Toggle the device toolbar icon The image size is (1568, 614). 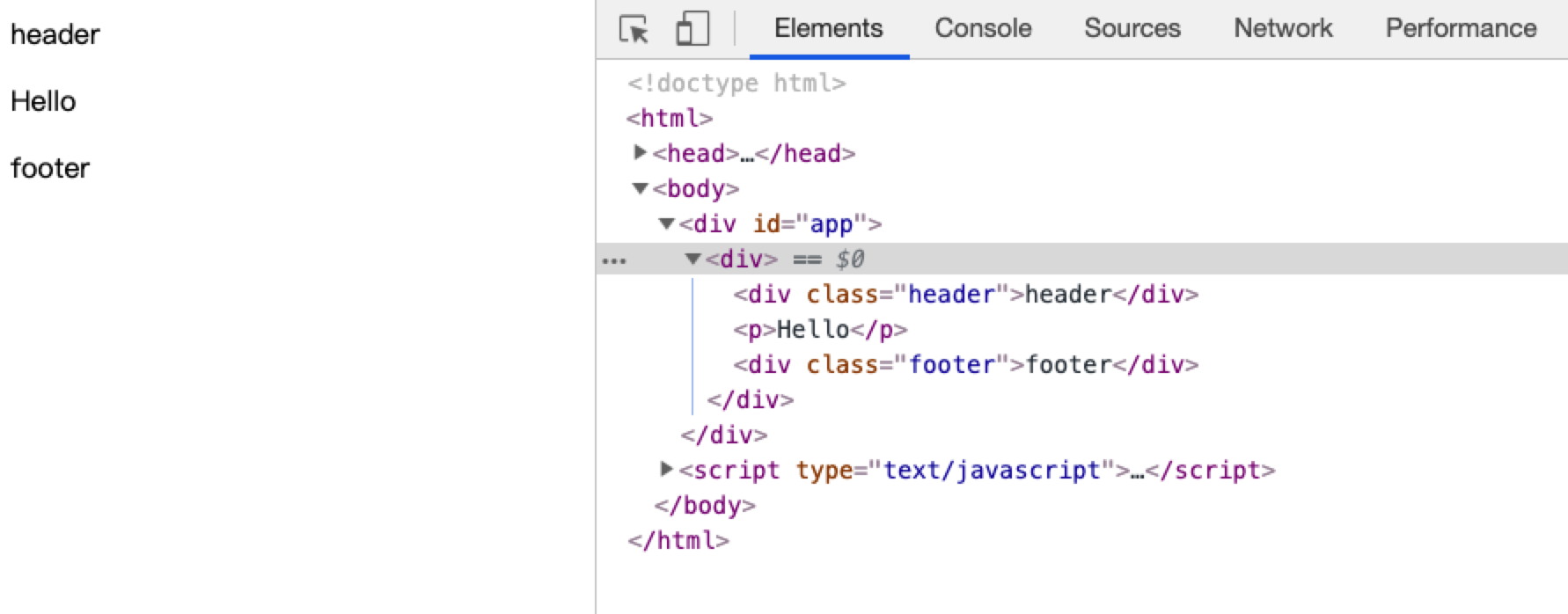pos(692,28)
